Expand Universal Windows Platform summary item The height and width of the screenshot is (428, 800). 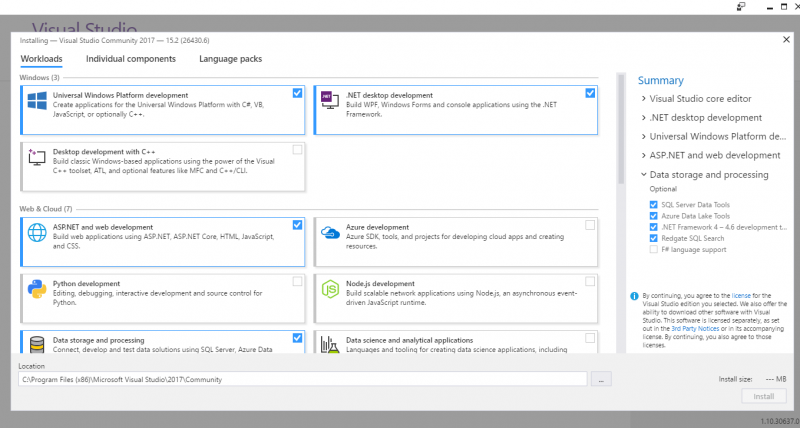644,137
